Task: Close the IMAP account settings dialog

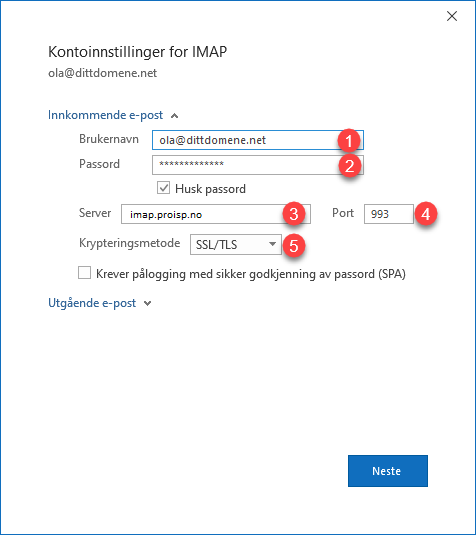Action: click(452, 16)
